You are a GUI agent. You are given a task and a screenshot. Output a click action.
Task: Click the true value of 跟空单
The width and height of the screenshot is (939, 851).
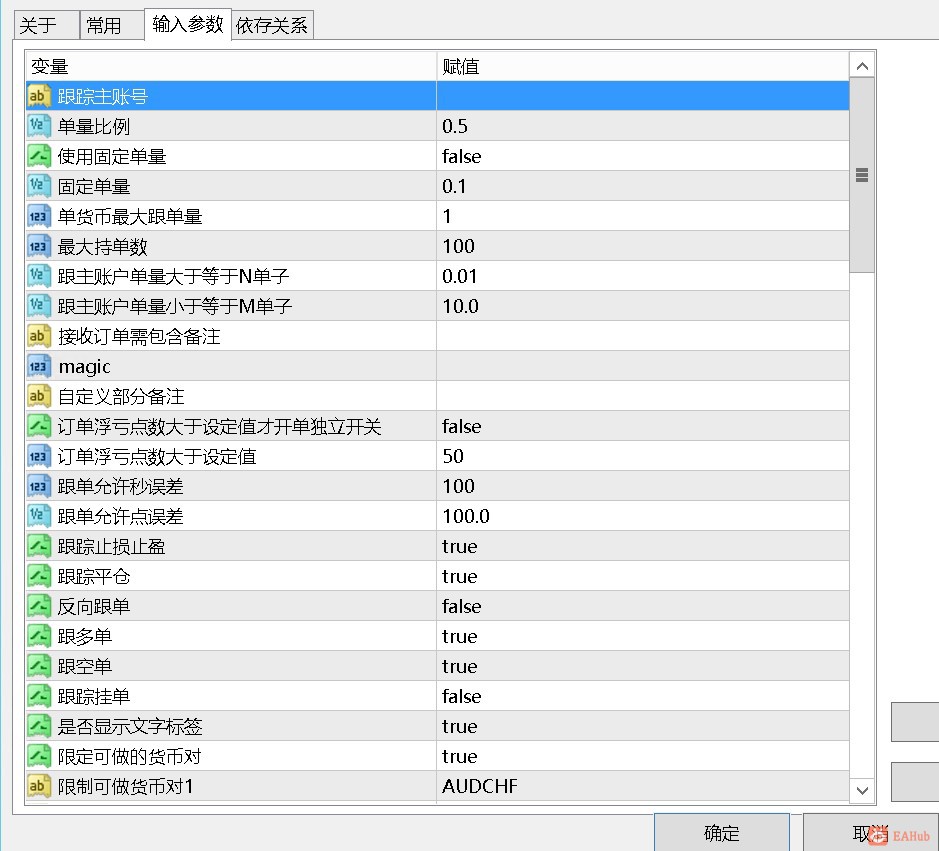pos(643,665)
